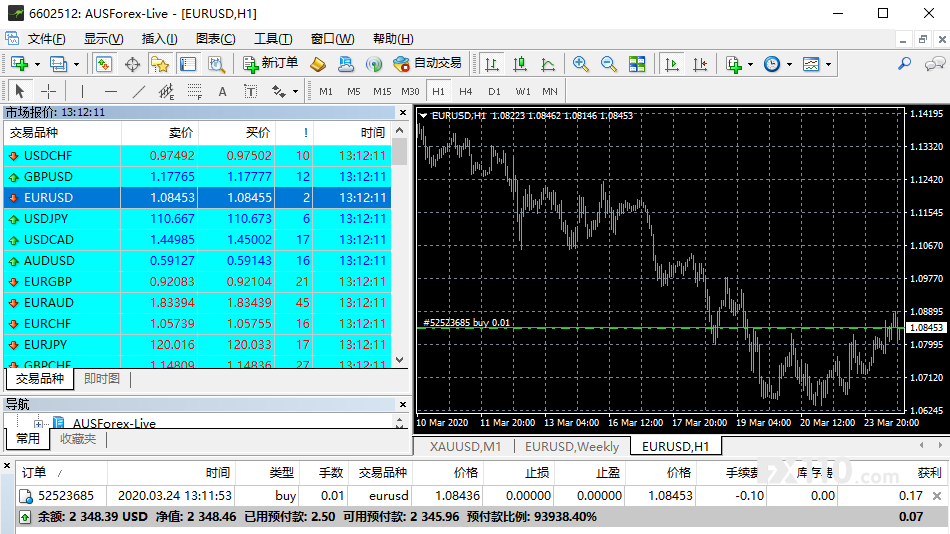This screenshot has width=950, height=534.
Task: Close the 市场报价 panel
Action: tap(403, 112)
